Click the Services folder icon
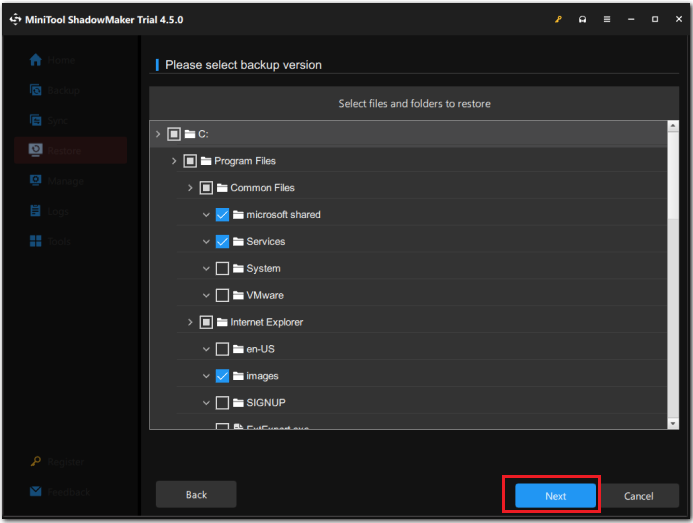Viewport: 693px width, 523px height. click(238, 241)
